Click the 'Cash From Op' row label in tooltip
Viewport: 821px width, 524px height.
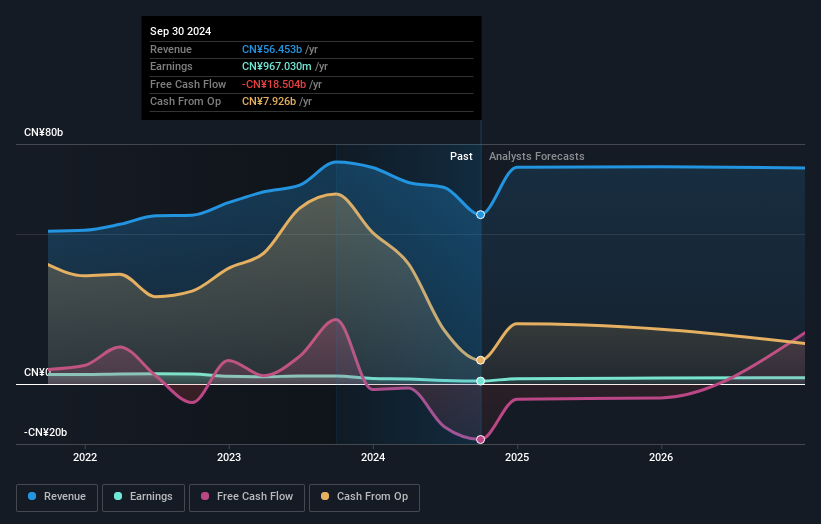point(185,102)
